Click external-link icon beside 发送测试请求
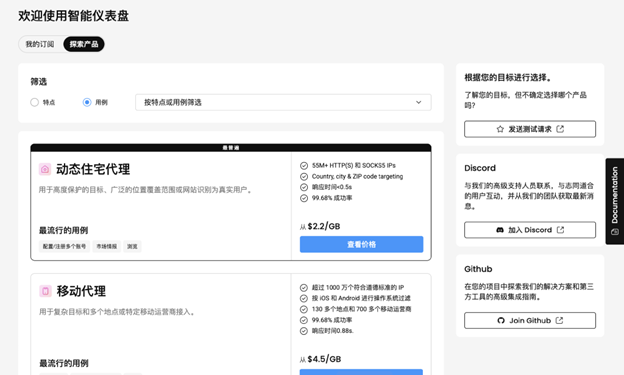 point(560,129)
